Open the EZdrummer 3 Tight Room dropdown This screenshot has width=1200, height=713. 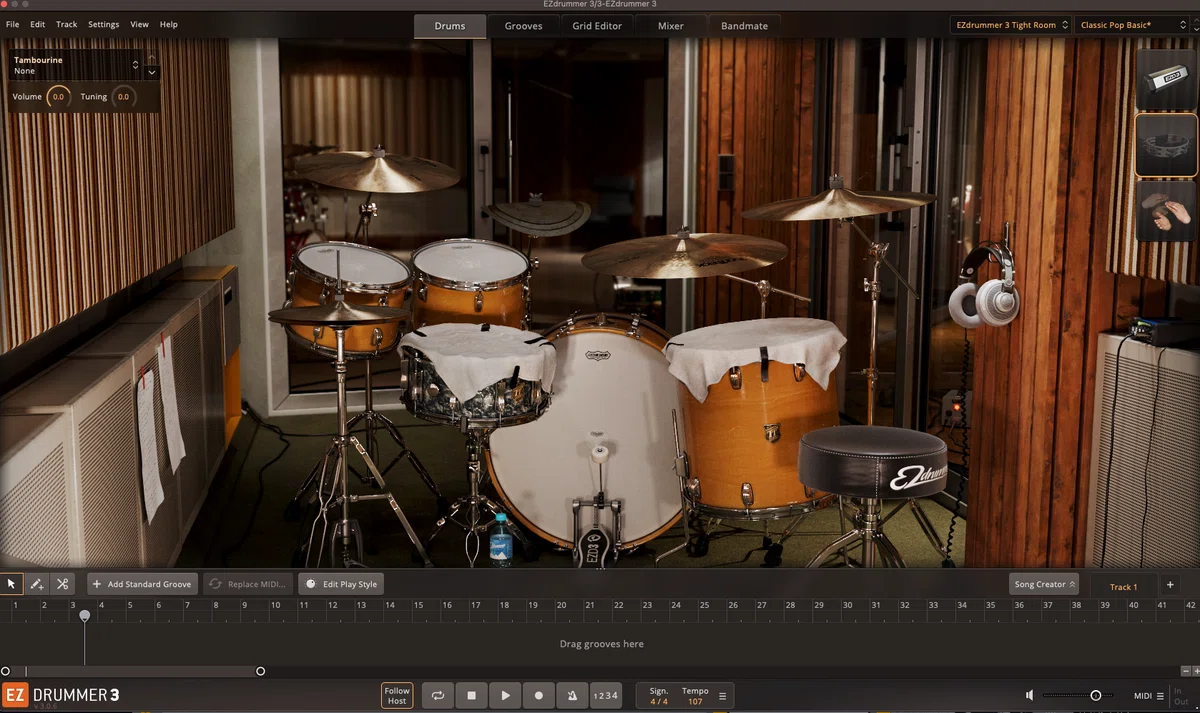point(1010,25)
